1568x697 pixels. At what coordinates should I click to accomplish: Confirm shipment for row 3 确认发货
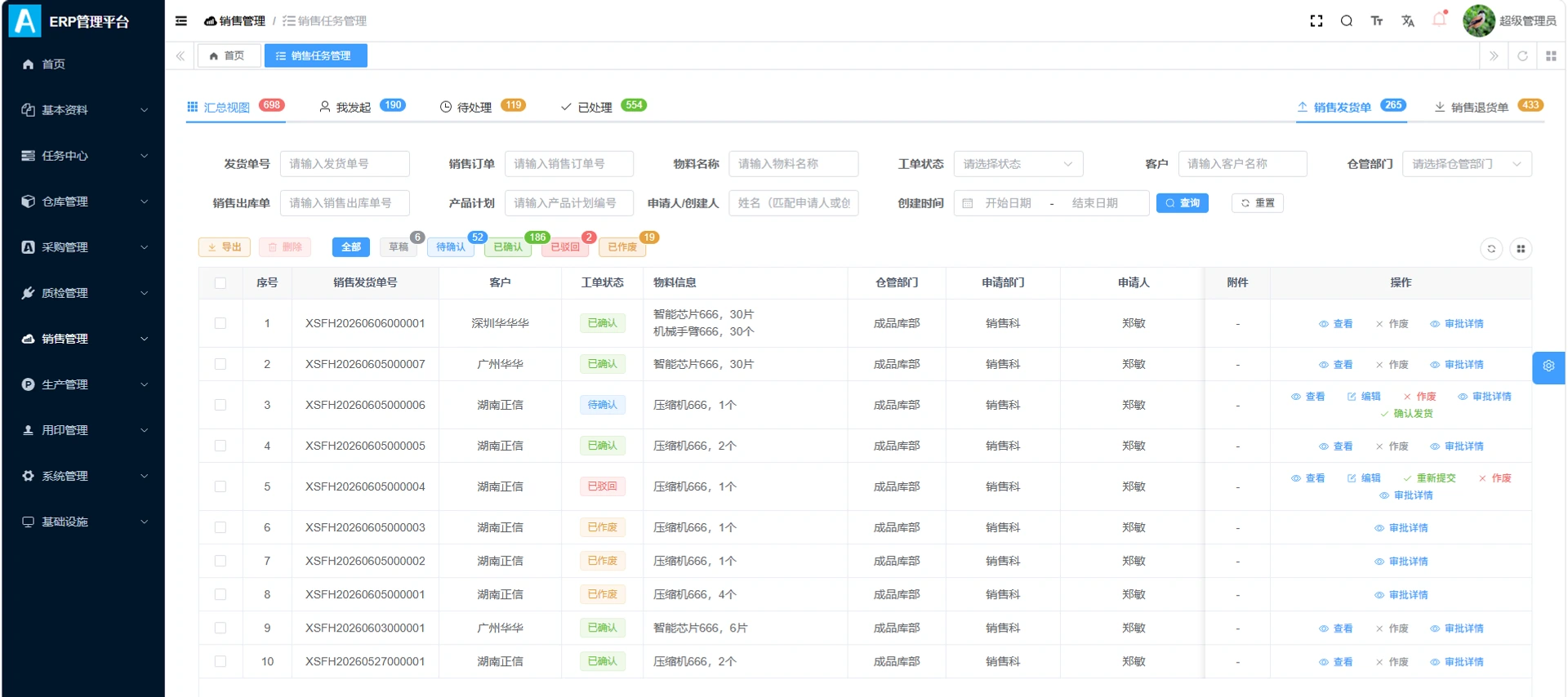click(1406, 414)
